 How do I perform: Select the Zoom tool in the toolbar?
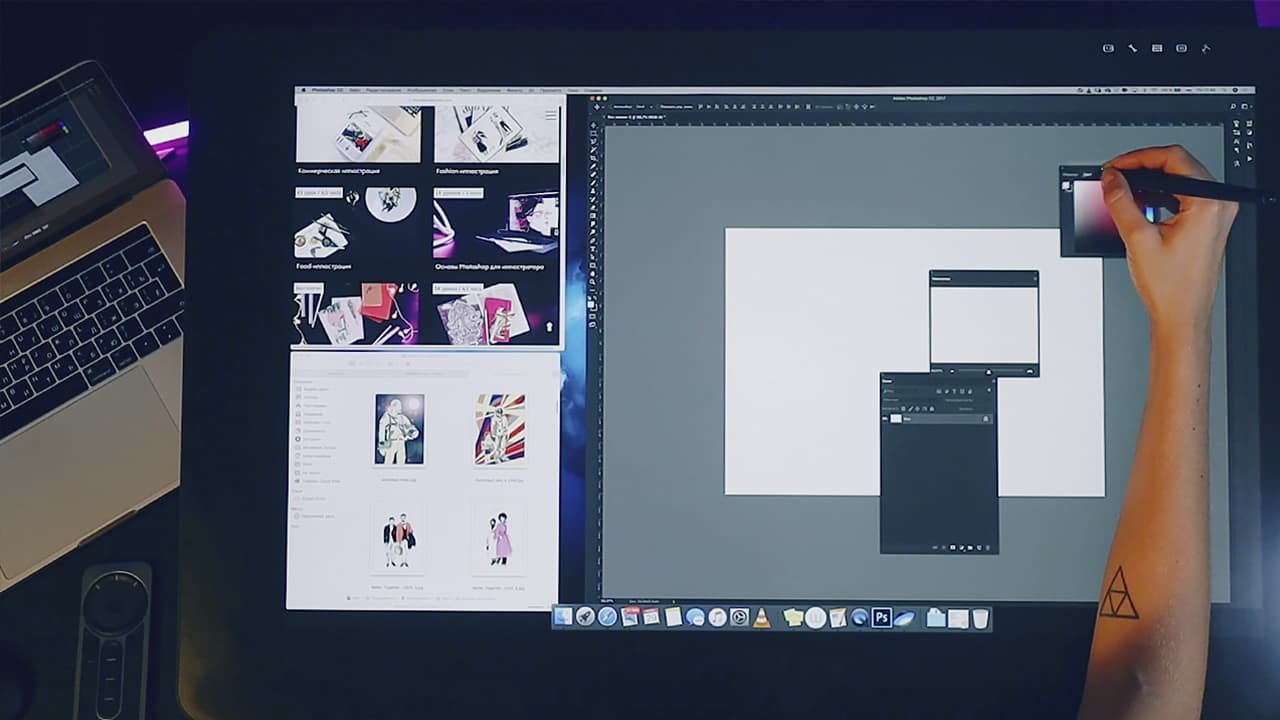tap(593, 281)
